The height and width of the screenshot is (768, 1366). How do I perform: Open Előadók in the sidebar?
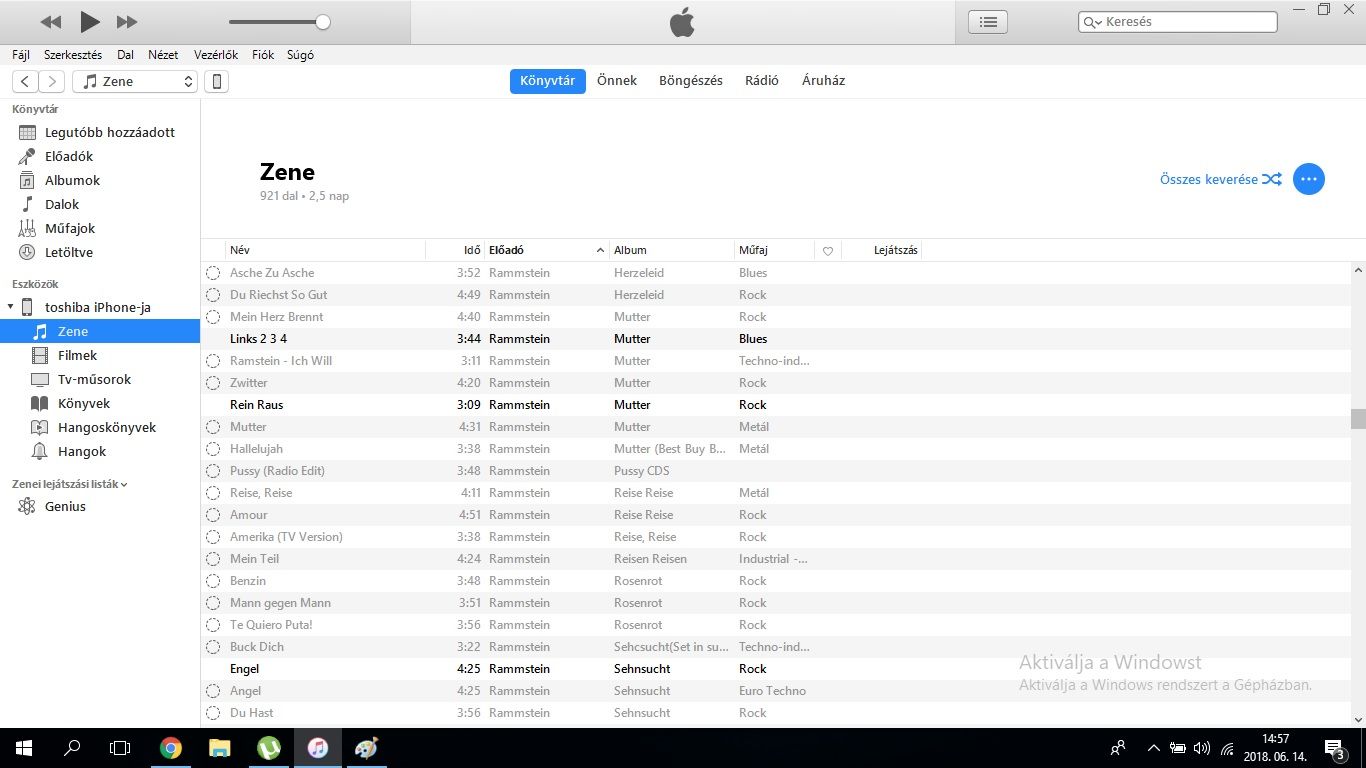(x=100, y=156)
